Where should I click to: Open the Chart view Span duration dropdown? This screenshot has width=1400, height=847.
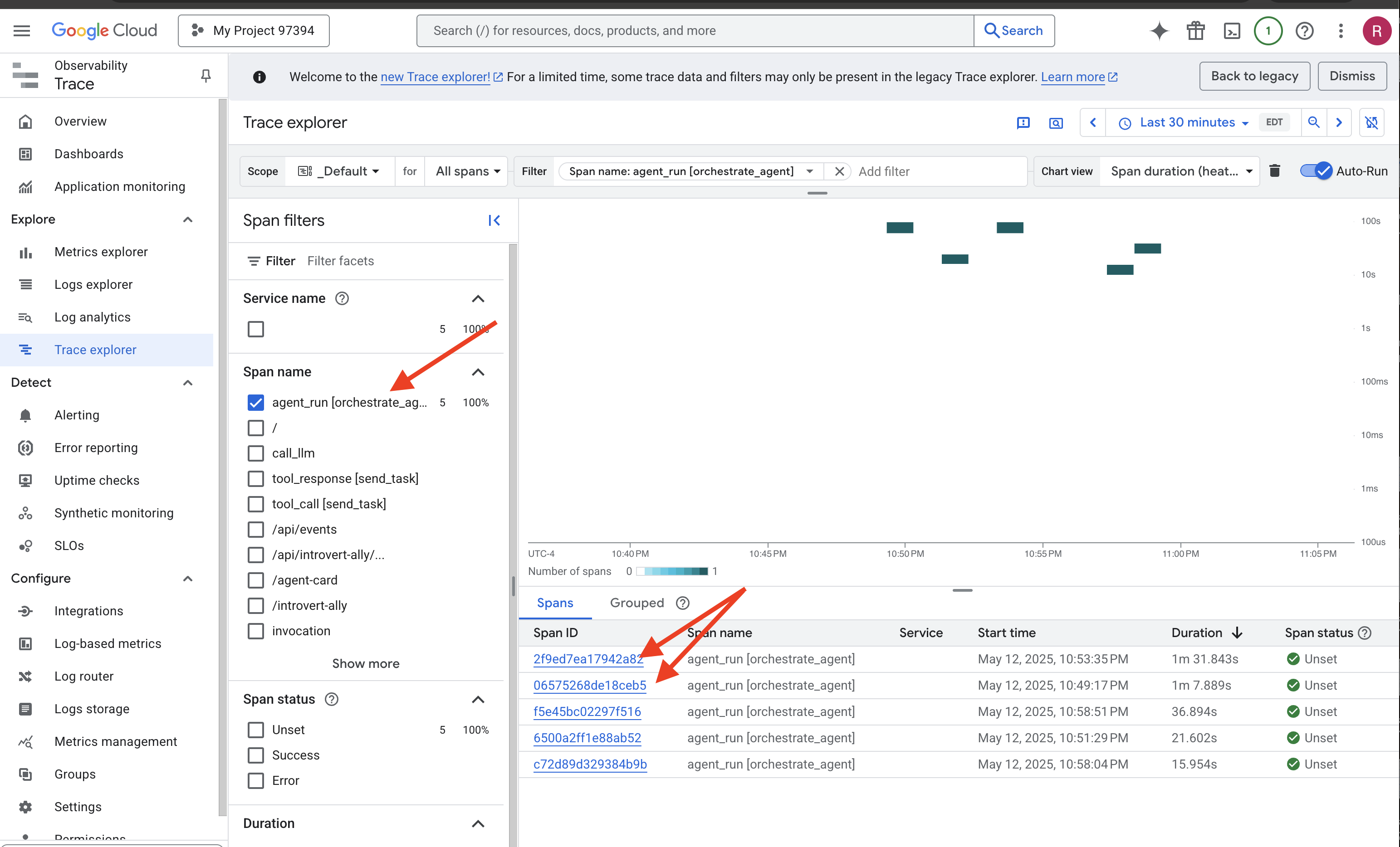point(1181,171)
